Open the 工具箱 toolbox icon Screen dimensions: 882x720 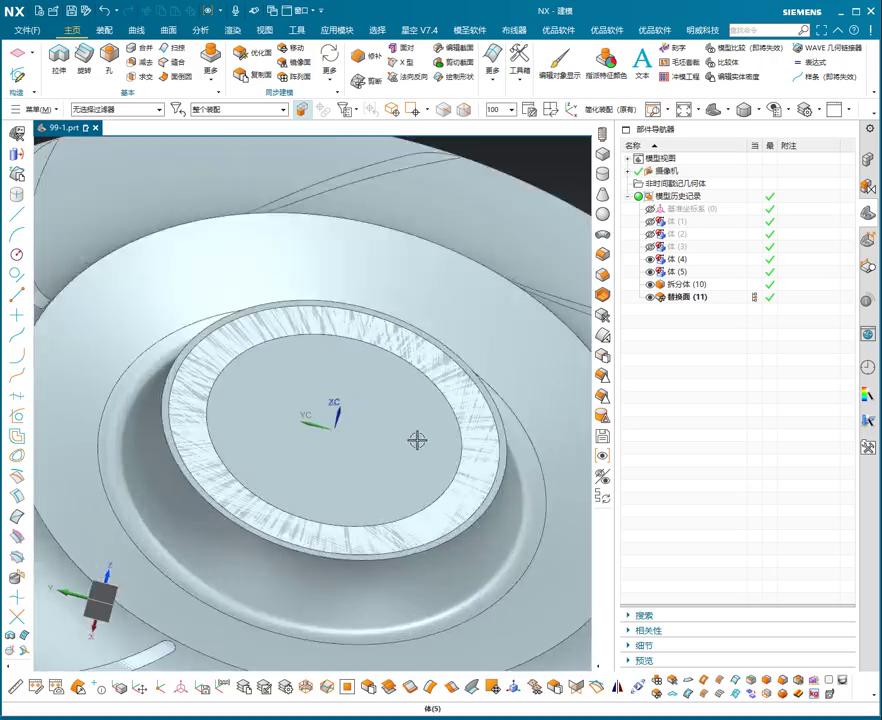pyautogui.click(x=519, y=55)
